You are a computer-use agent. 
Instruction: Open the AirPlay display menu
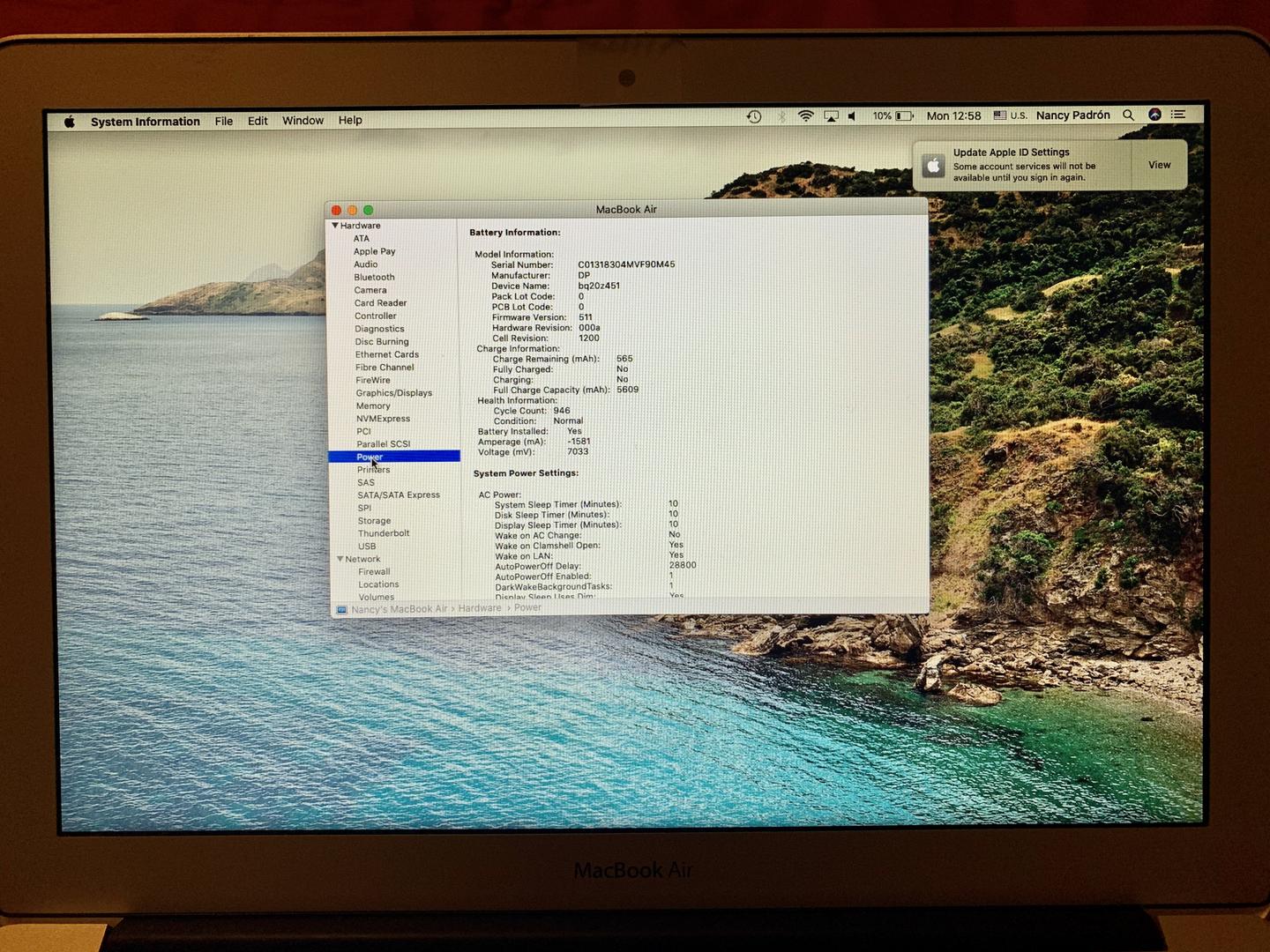tap(831, 115)
